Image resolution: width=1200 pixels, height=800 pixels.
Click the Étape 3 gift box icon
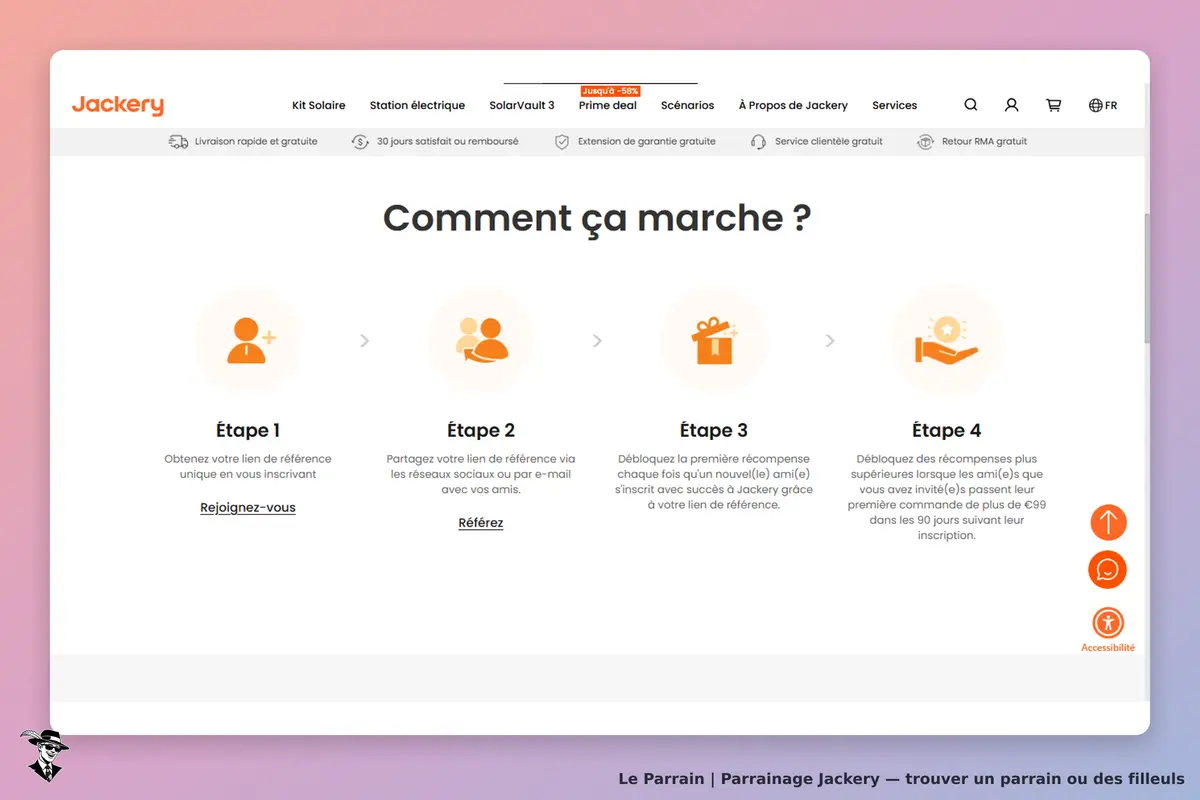(714, 340)
